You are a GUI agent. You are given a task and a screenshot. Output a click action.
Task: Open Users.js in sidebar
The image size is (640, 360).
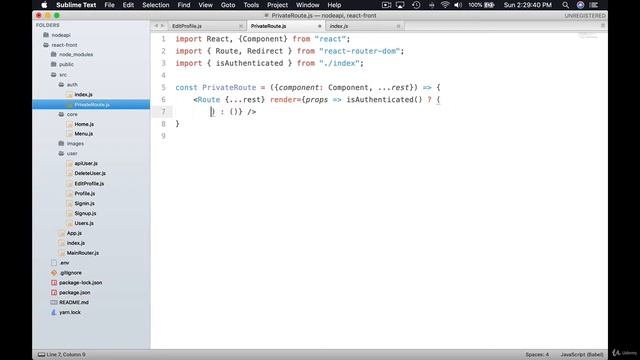84,223
